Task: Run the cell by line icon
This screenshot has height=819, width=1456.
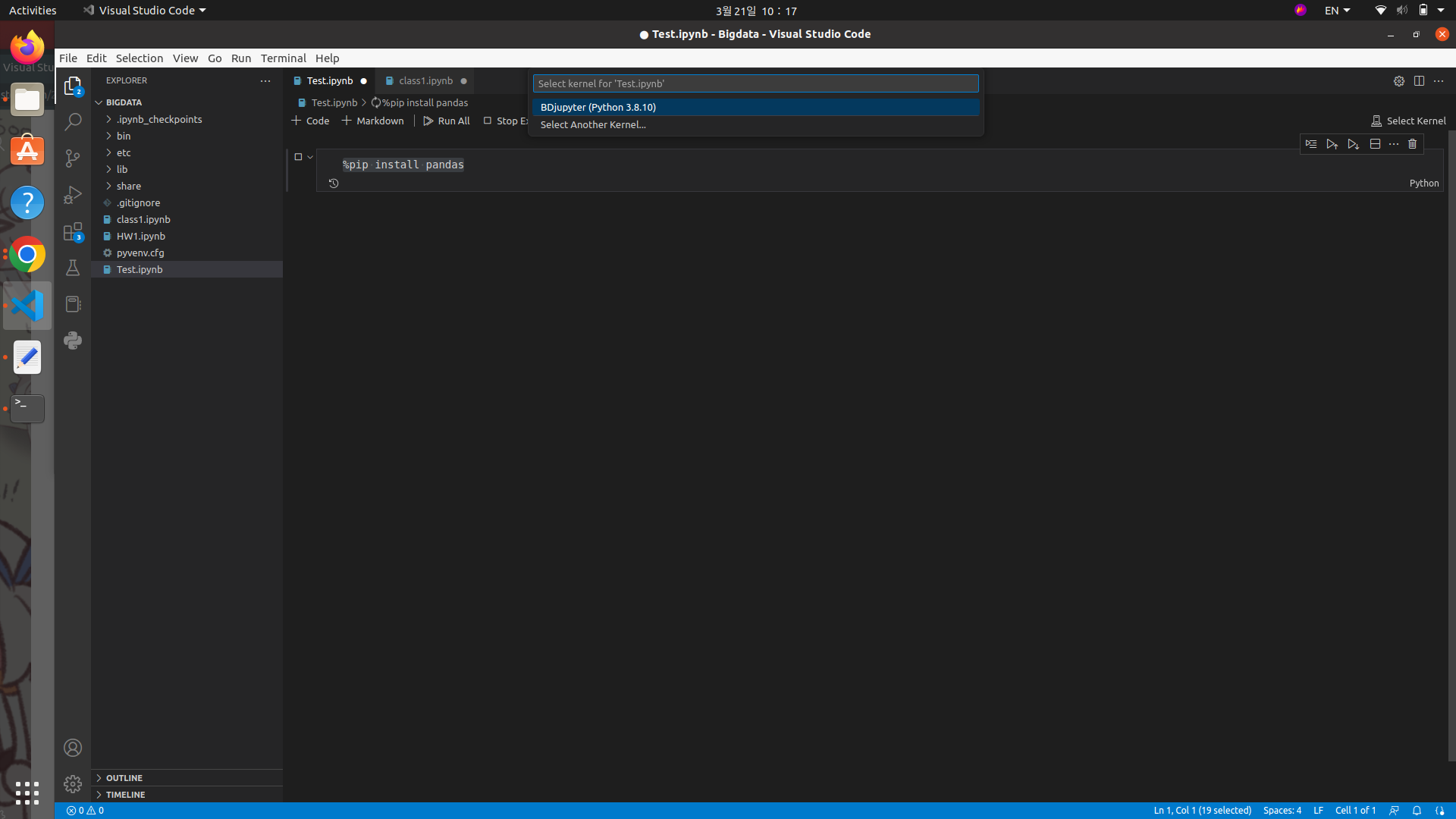Action: (x=1311, y=144)
